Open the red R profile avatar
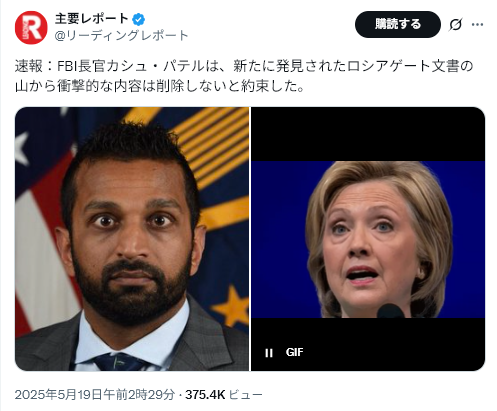 coord(31,27)
